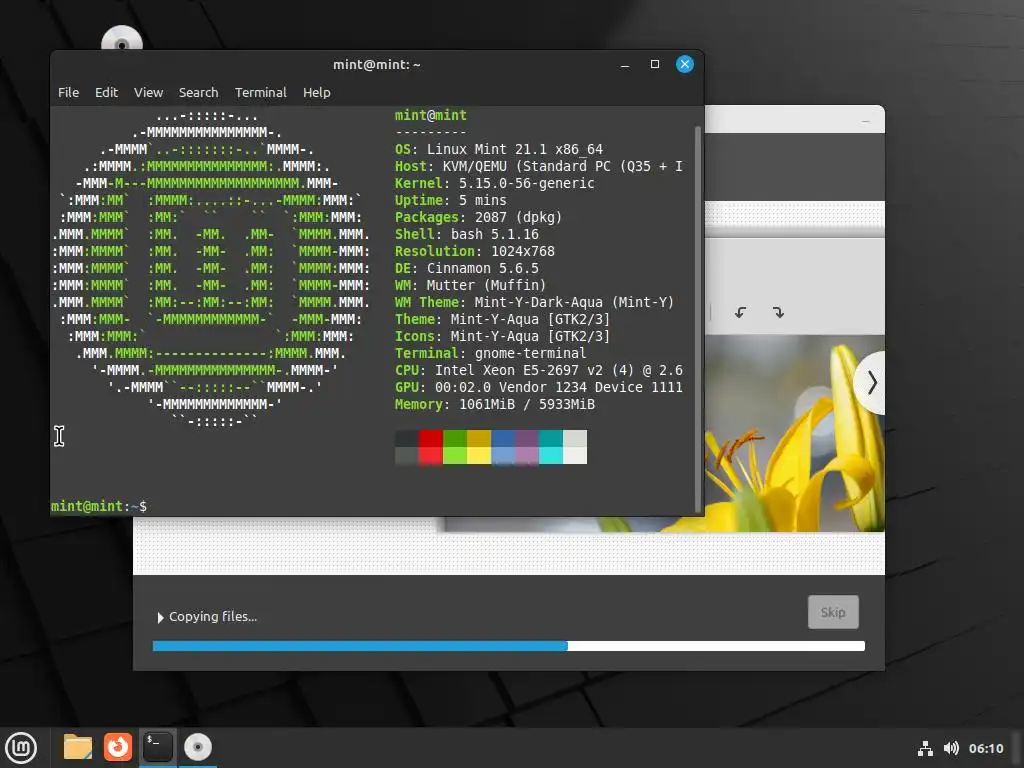Click the 'Terminal: gnome-terminal' line
The height and width of the screenshot is (768, 1024).
tap(490, 353)
